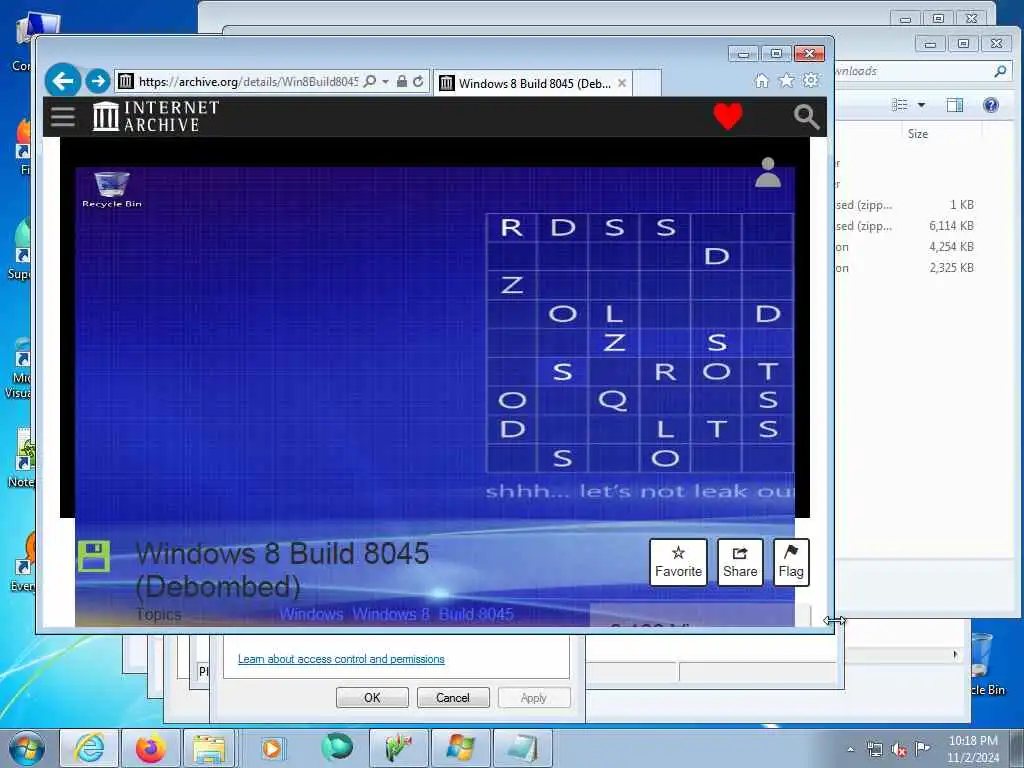Toggle the preview pane in Explorer
This screenshot has width=1024, height=768.
click(x=955, y=104)
